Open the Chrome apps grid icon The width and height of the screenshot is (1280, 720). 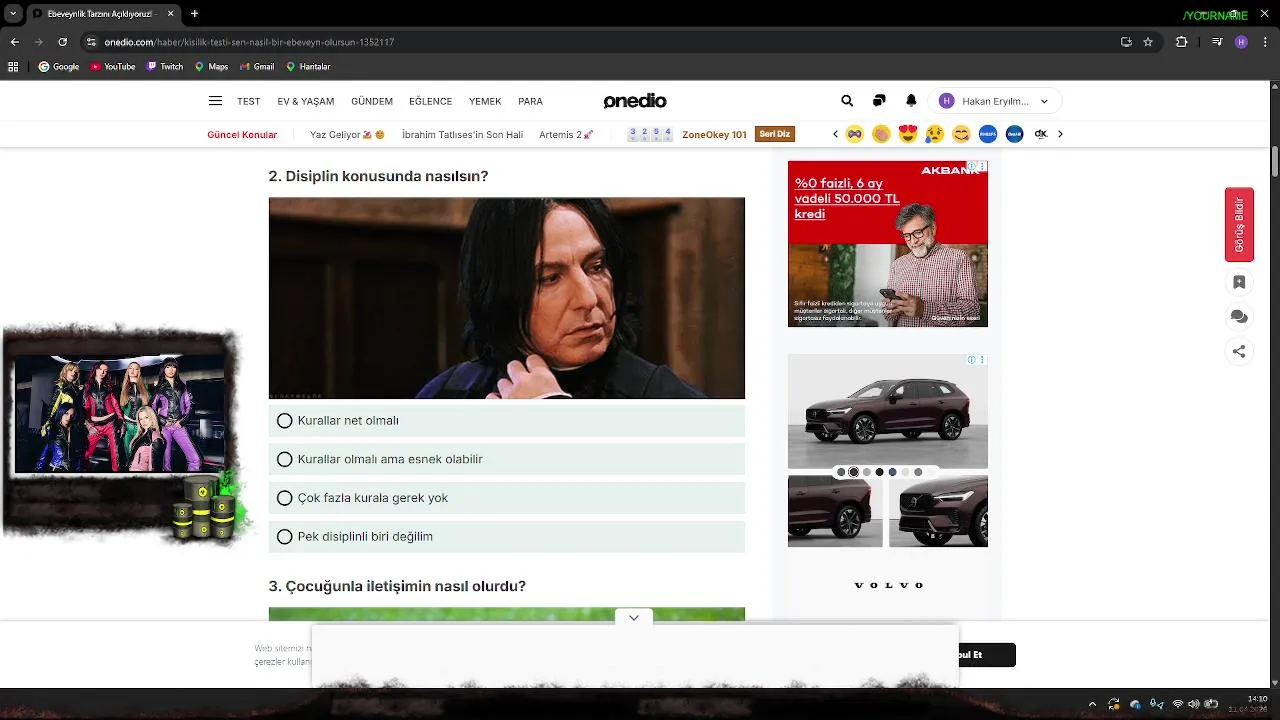13,67
